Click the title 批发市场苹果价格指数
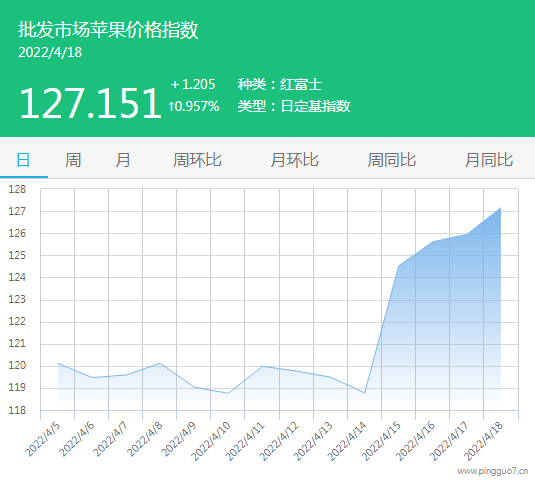This screenshot has height=481, width=535. click(x=108, y=29)
